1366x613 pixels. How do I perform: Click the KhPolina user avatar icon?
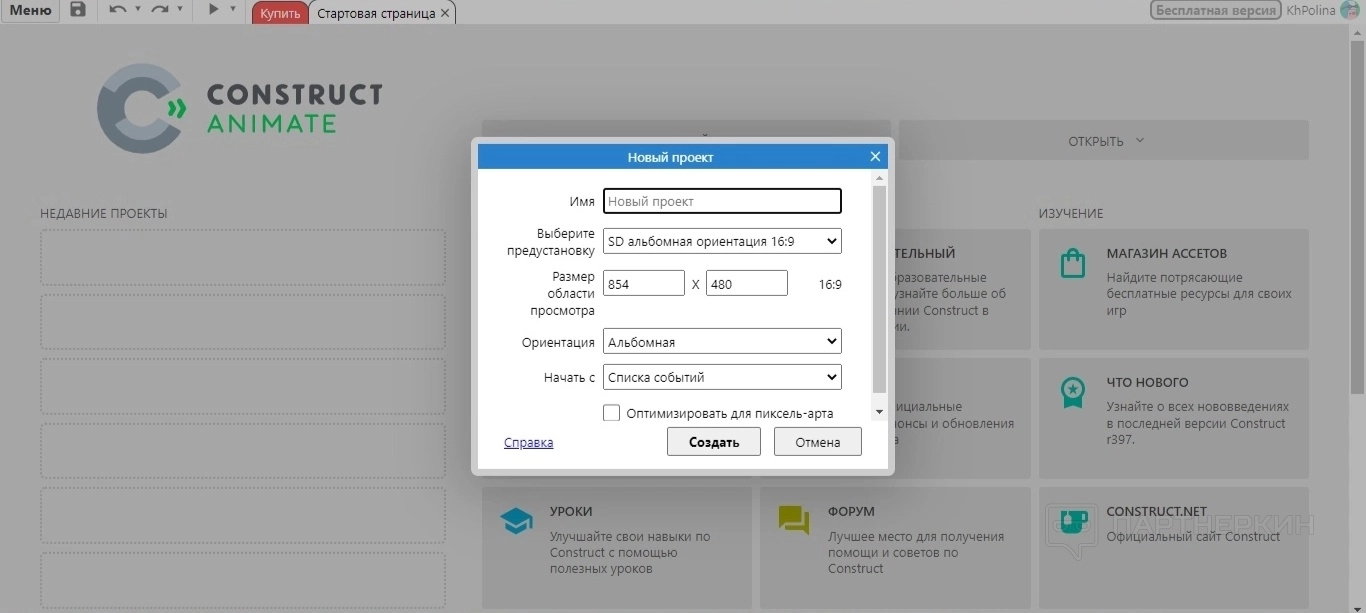(1350, 11)
